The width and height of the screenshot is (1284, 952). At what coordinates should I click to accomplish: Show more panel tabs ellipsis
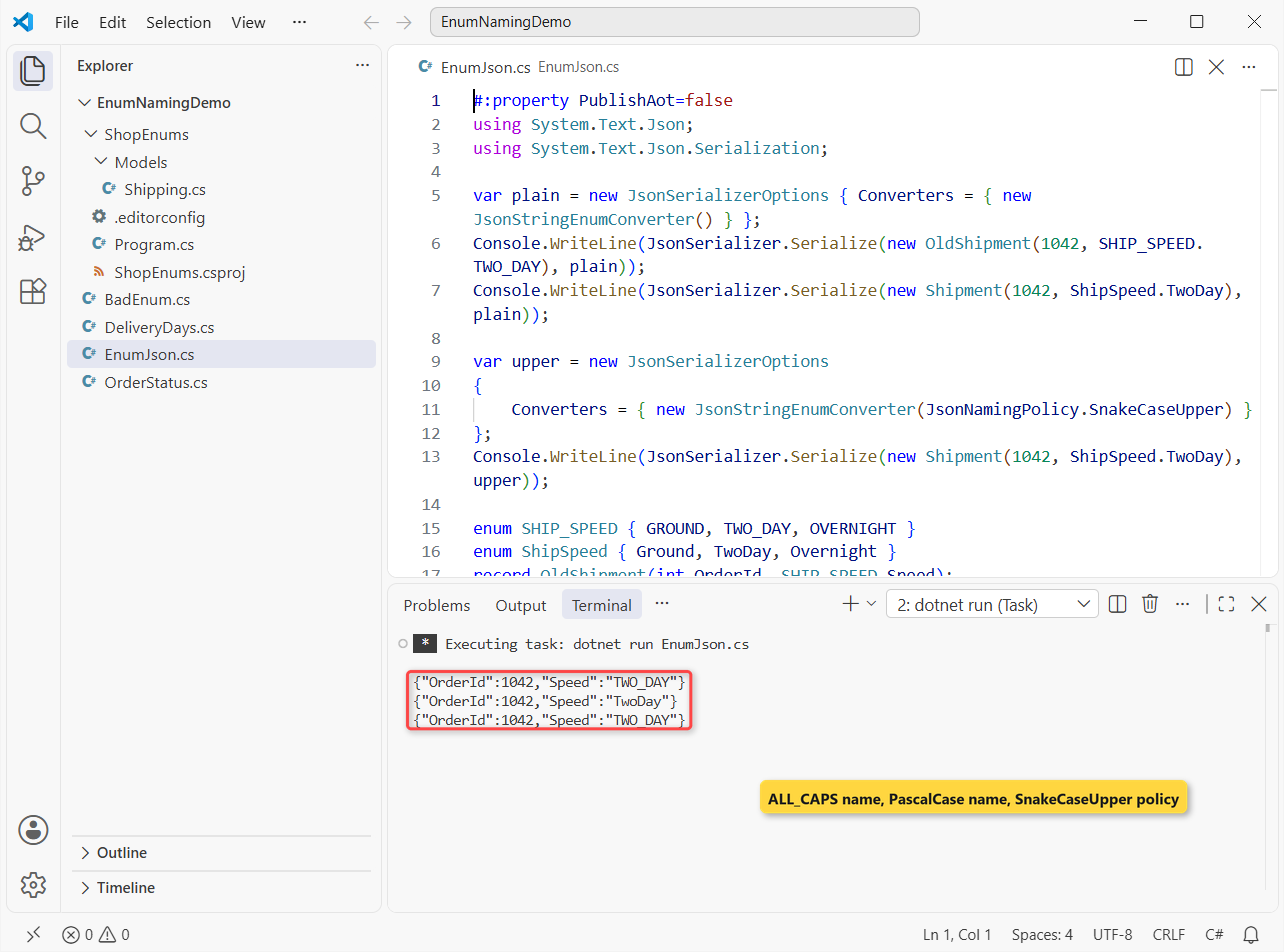coord(661,604)
